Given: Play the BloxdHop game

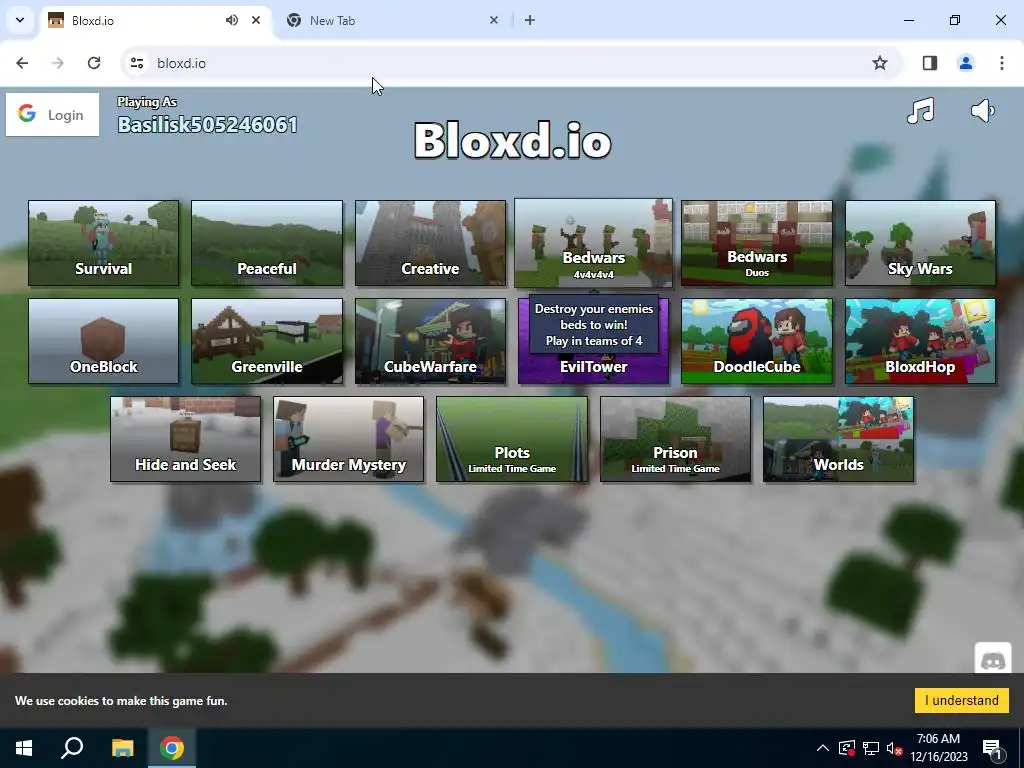Looking at the screenshot, I should coord(920,341).
